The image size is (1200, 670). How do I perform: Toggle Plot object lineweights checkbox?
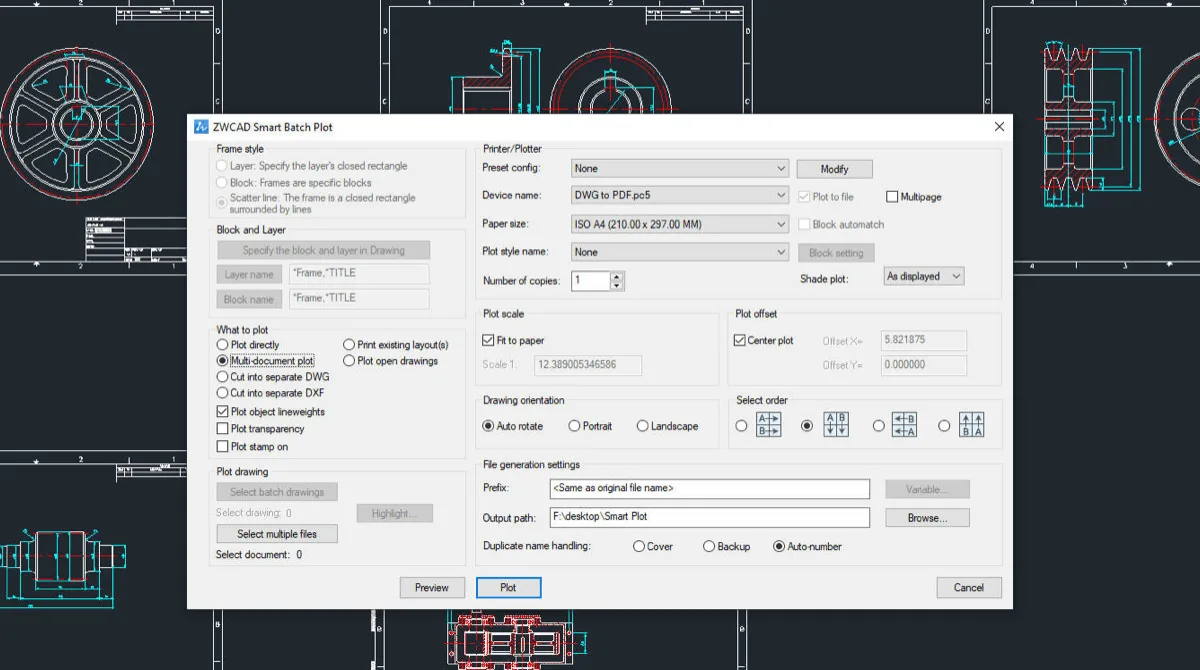click(223, 411)
